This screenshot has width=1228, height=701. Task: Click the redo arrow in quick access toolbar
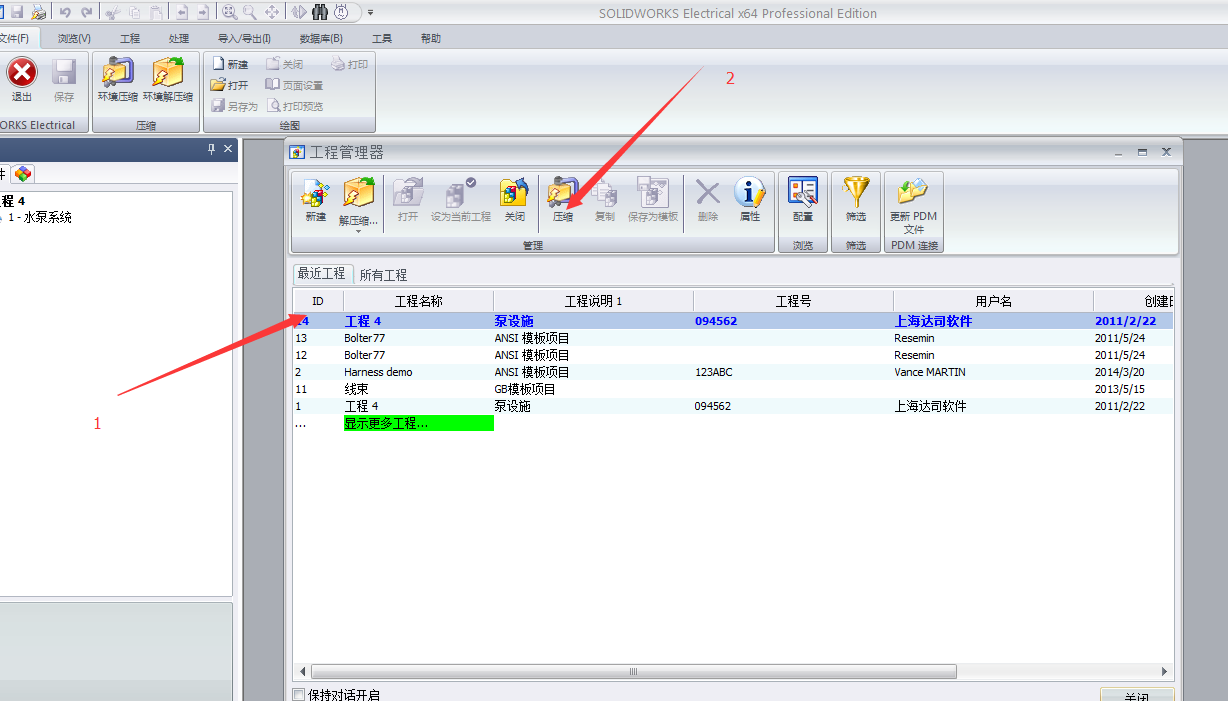(87, 13)
